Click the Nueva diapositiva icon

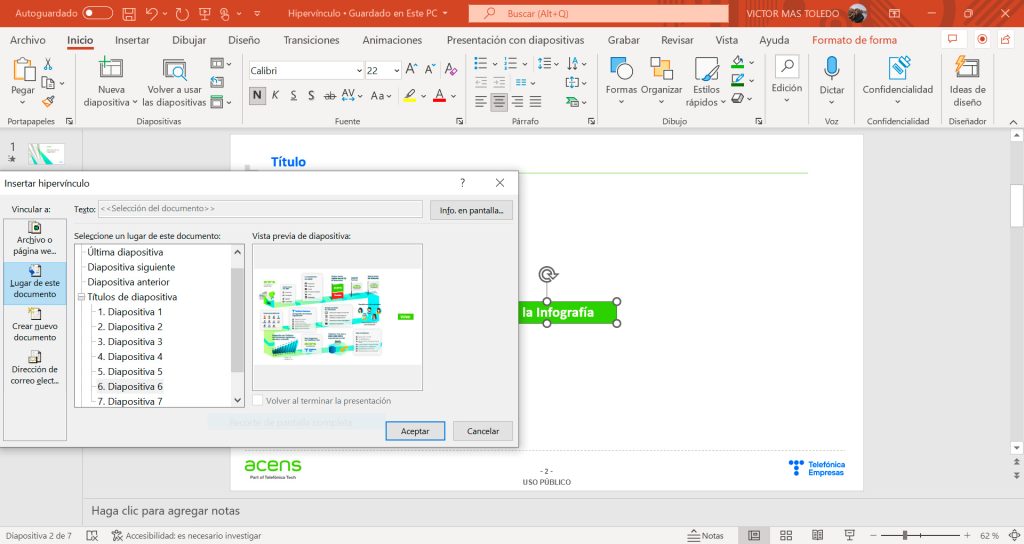click(x=110, y=68)
